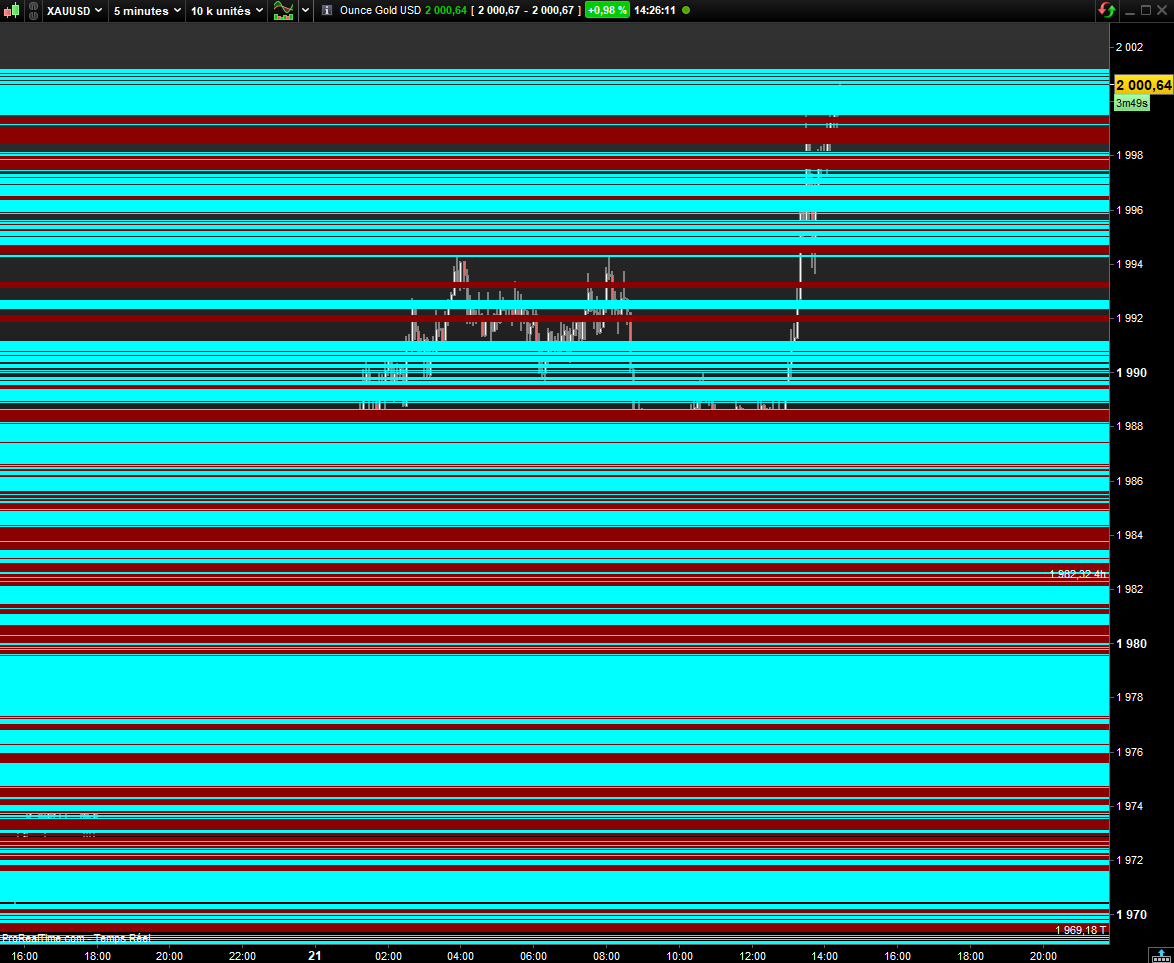
Task: Click the 10:00 time axis label
Action: [x=679, y=956]
